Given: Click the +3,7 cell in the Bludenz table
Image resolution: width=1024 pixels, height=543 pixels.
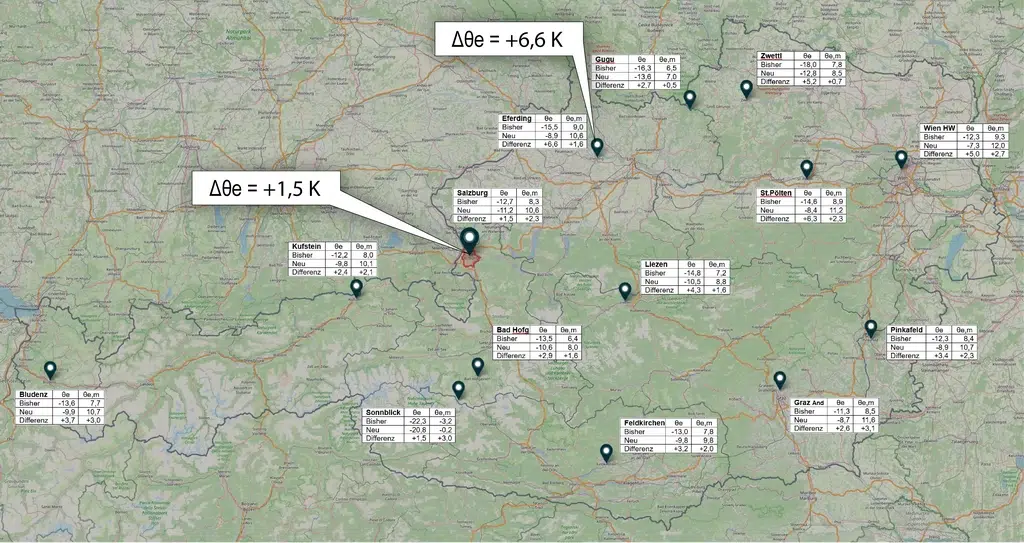Looking at the screenshot, I should point(67,420).
